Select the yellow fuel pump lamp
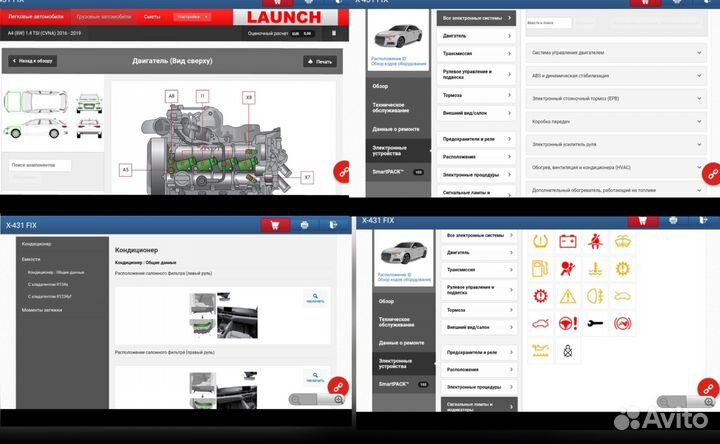 point(540,269)
